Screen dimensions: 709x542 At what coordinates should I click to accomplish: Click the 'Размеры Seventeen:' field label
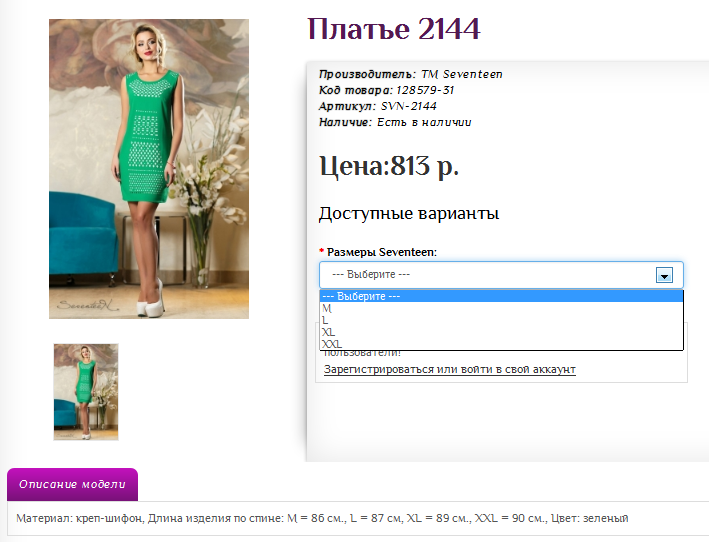pos(382,252)
